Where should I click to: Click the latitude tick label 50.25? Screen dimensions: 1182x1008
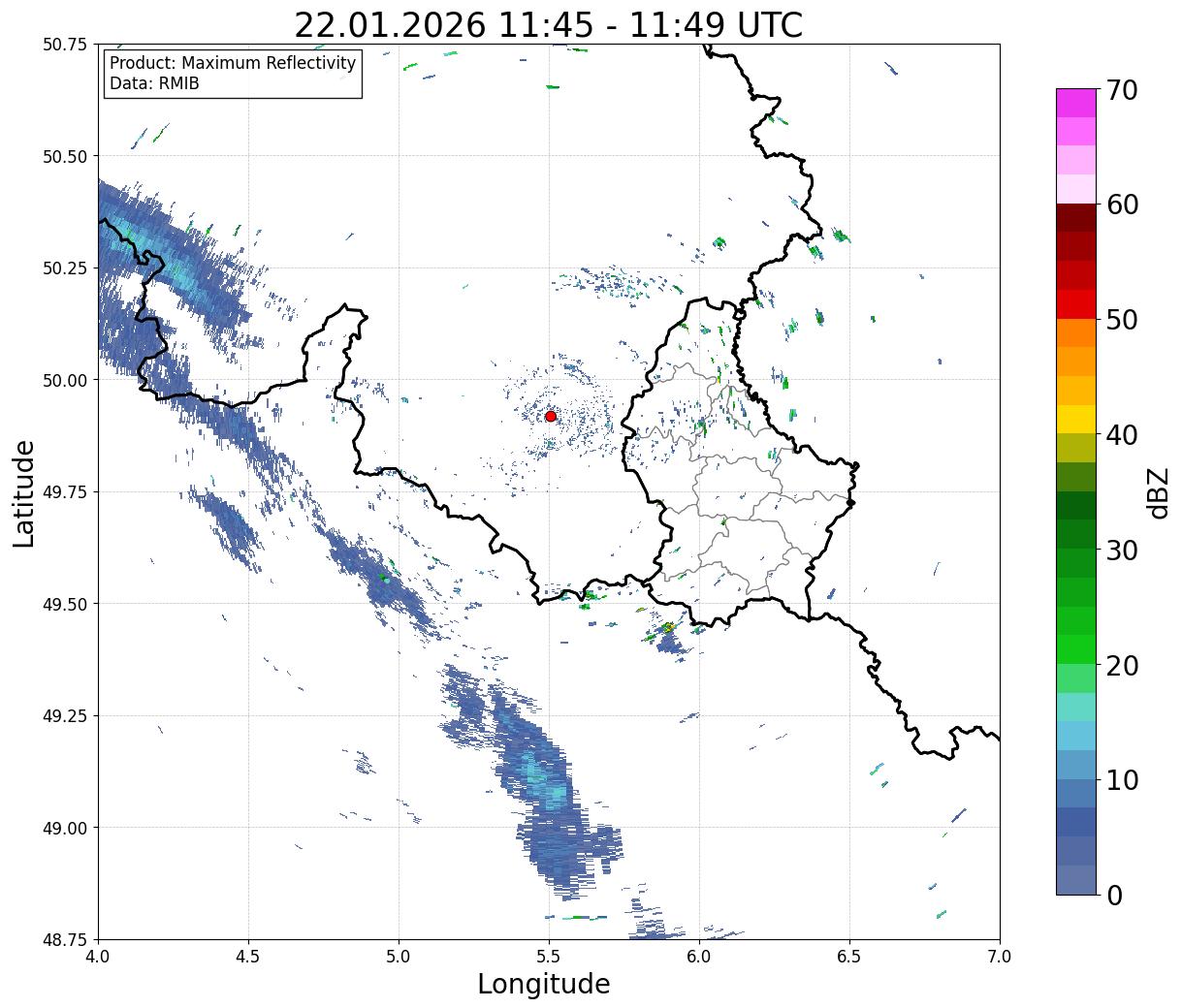click(65, 268)
